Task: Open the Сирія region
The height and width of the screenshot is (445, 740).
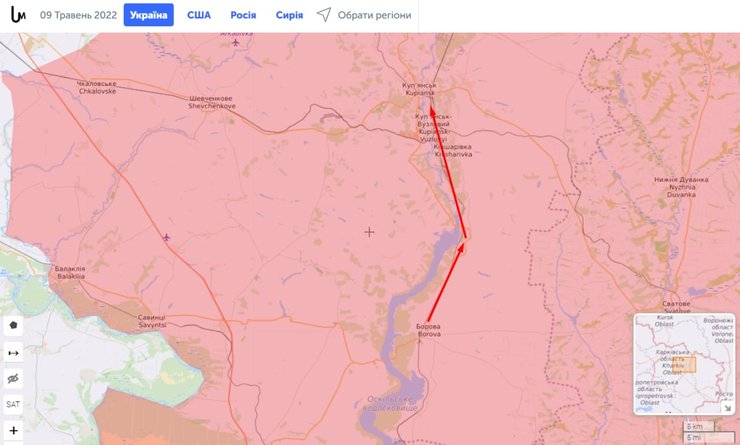Action: [289, 15]
